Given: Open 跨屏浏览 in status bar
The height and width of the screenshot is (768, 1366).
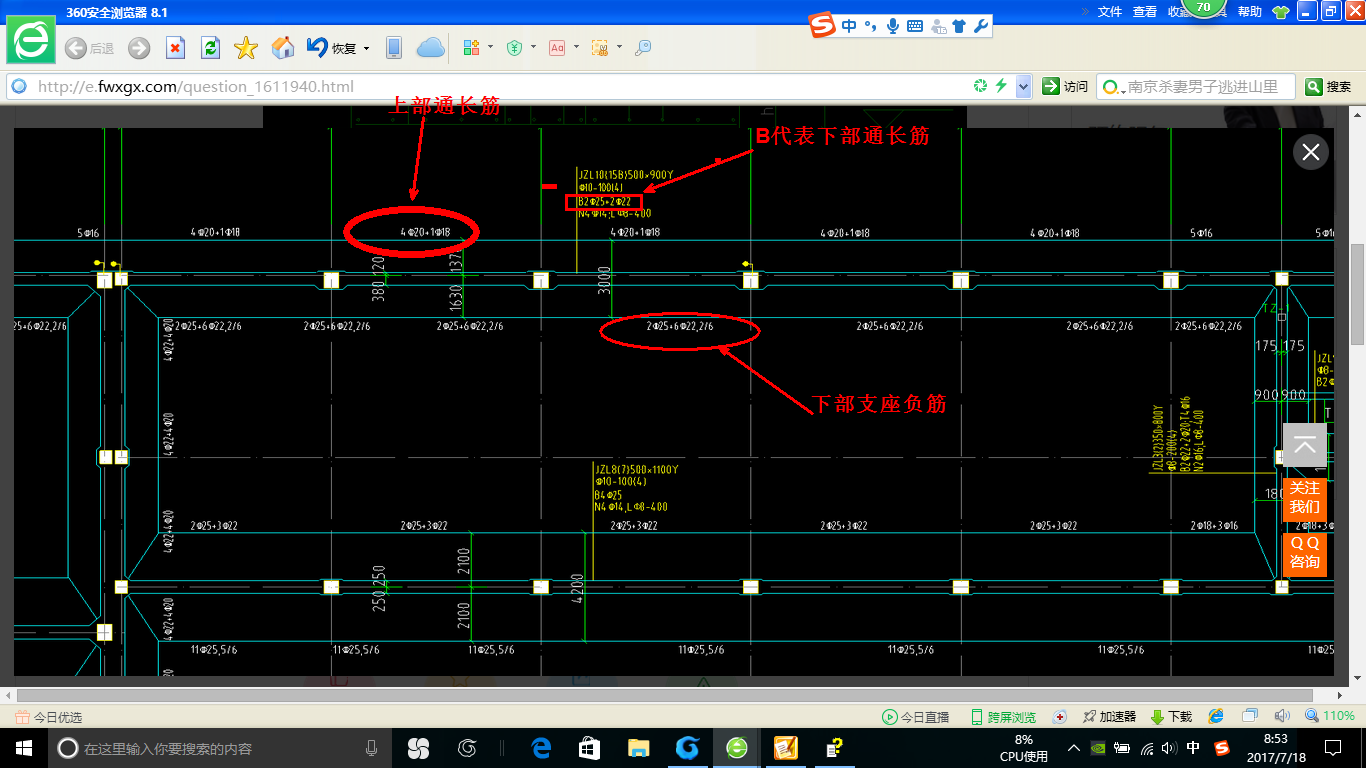Looking at the screenshot, I should pos(1003,717).
